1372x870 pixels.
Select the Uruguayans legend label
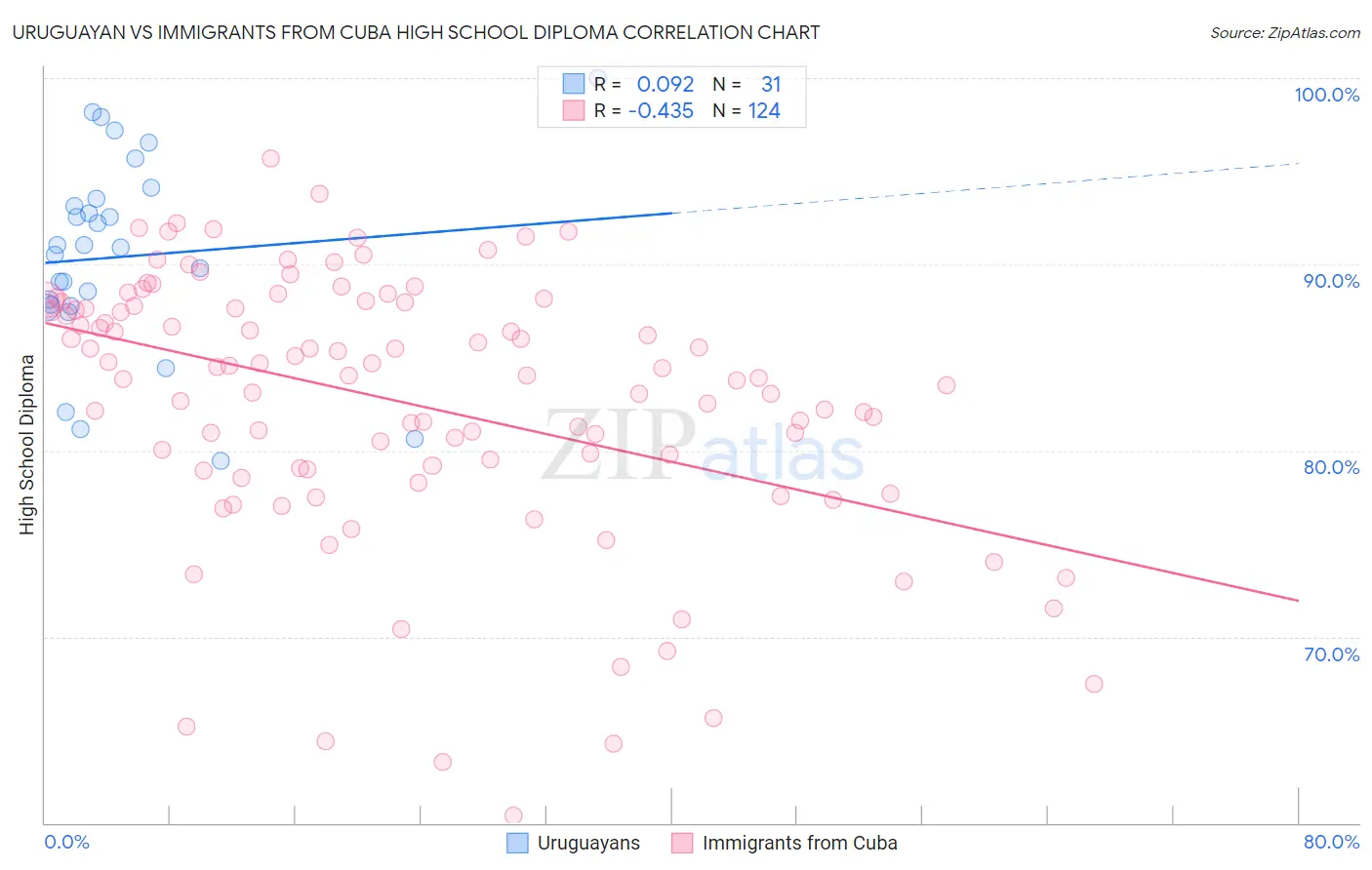[588, 843]
